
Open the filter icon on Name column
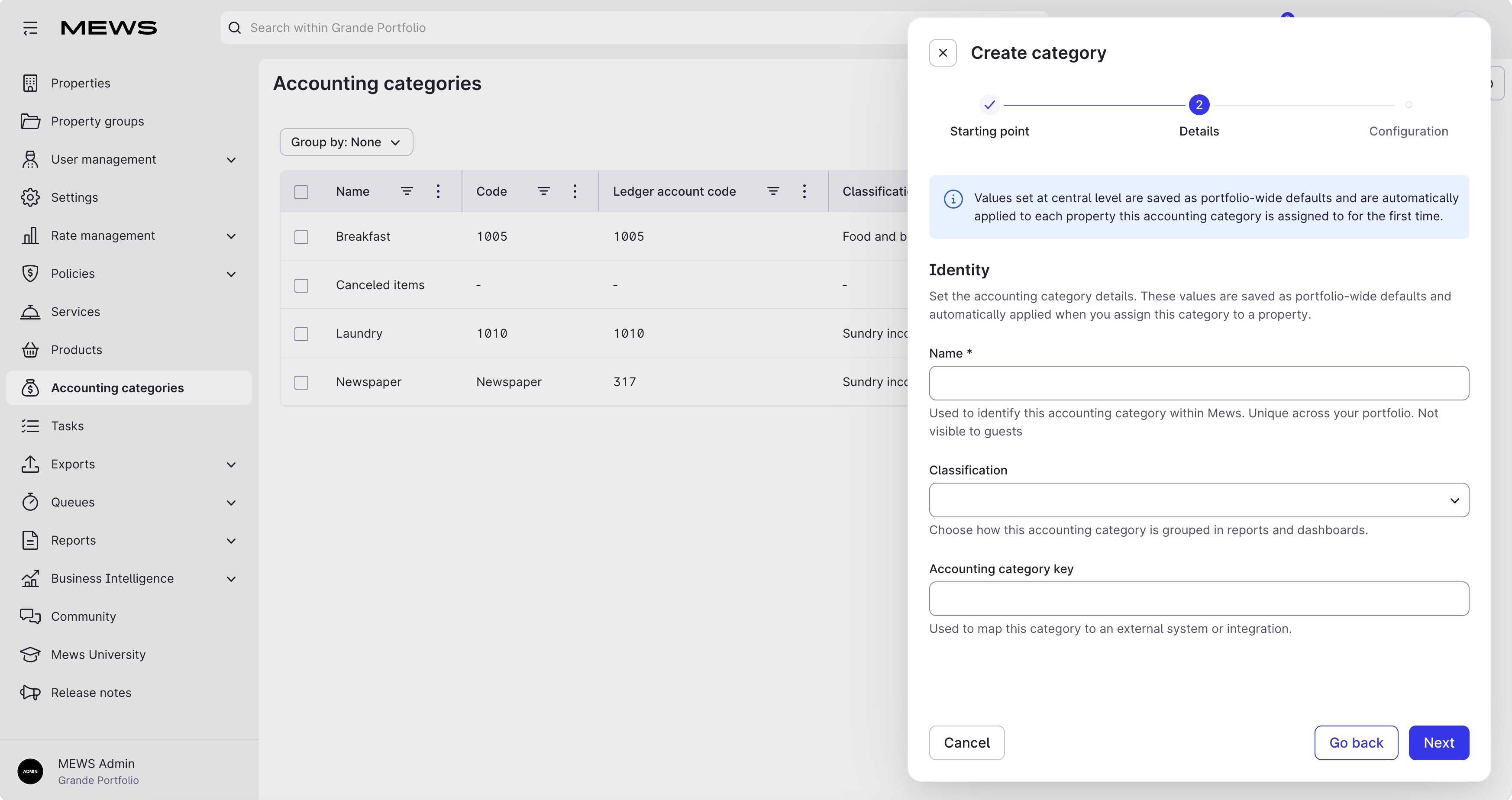tap(407, 191)
